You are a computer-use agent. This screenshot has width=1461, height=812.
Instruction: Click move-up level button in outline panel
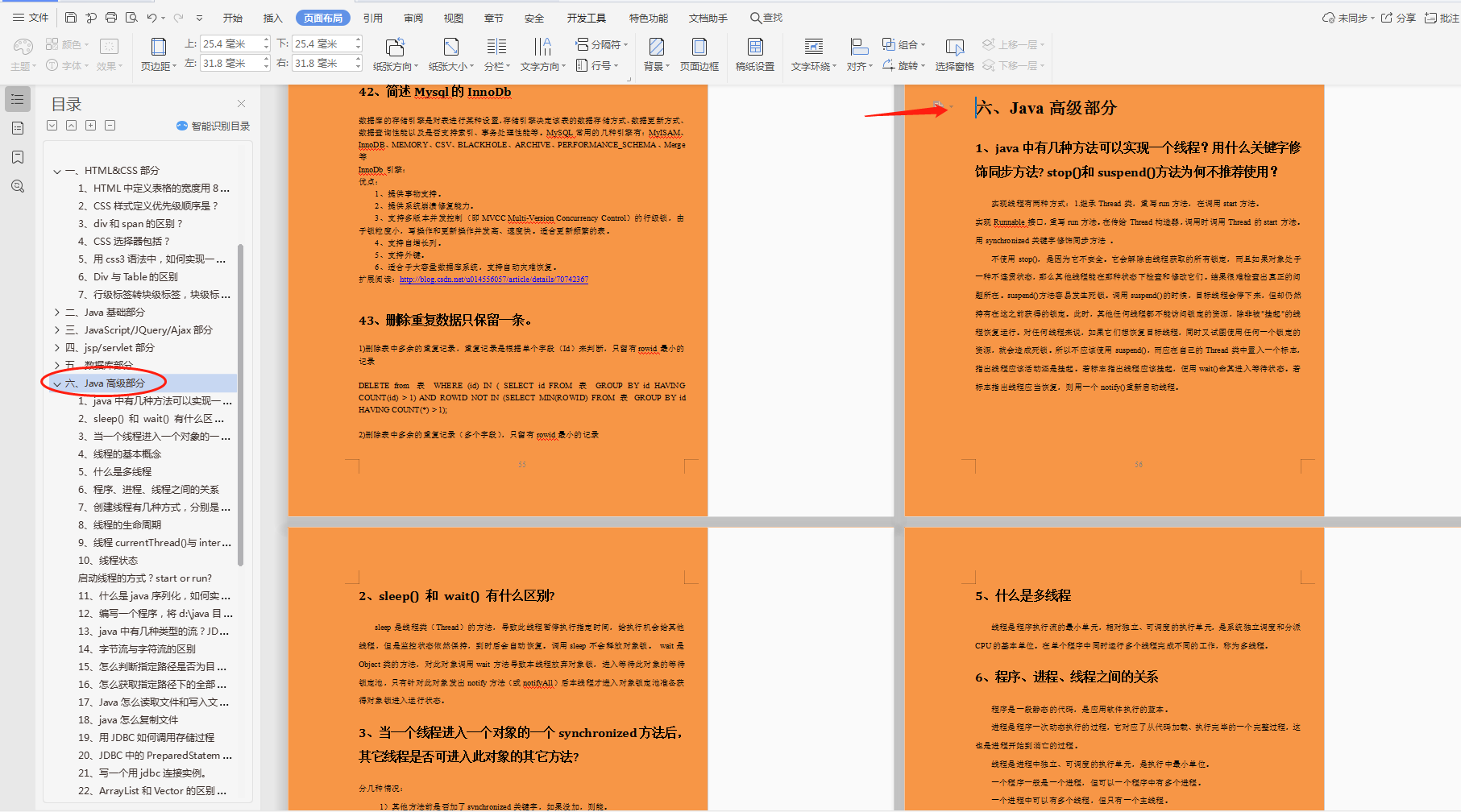[71, 125]
